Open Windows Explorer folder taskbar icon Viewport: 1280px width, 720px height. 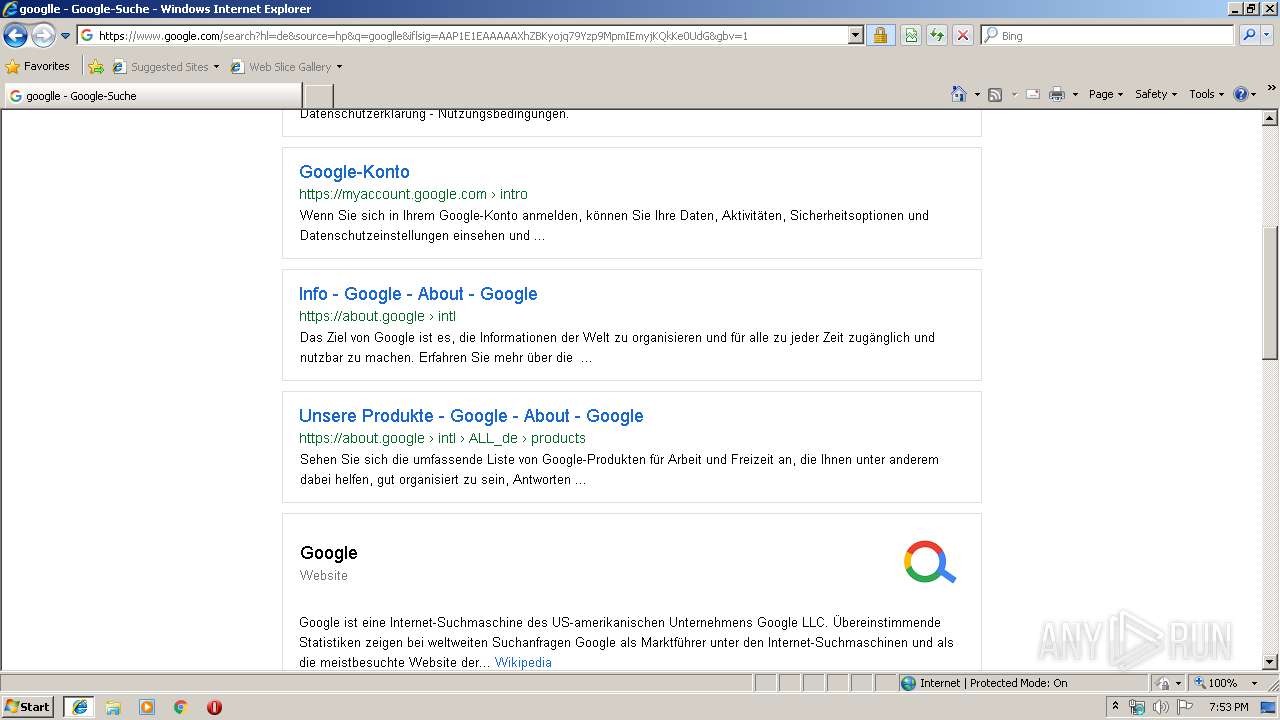coord(113,707)
